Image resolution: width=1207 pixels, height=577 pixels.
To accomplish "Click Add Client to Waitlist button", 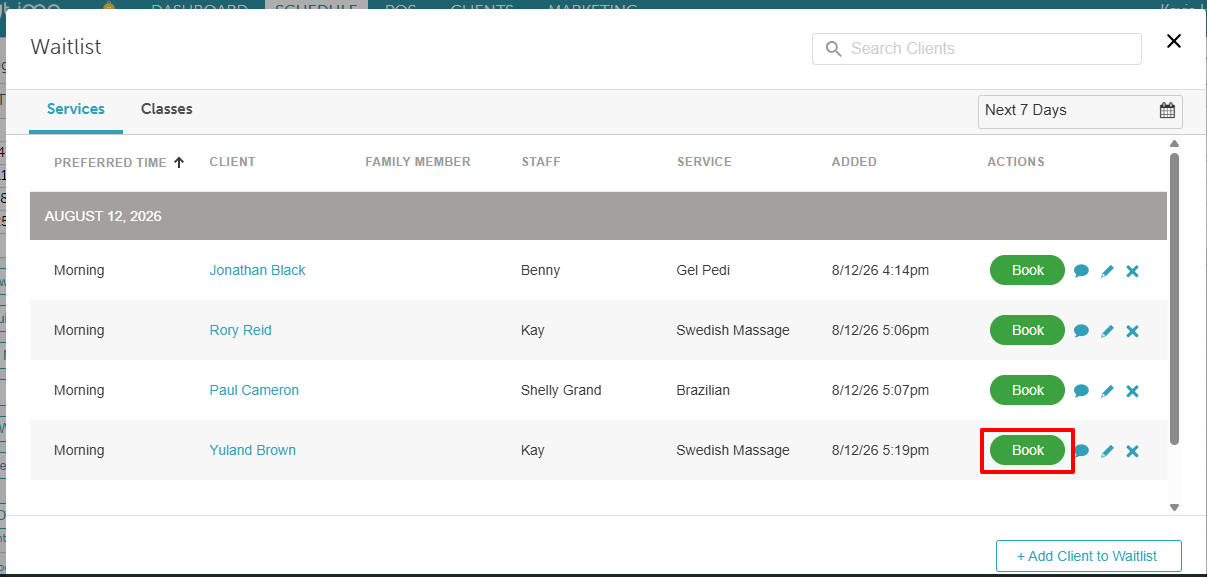I will point(1089,556).
